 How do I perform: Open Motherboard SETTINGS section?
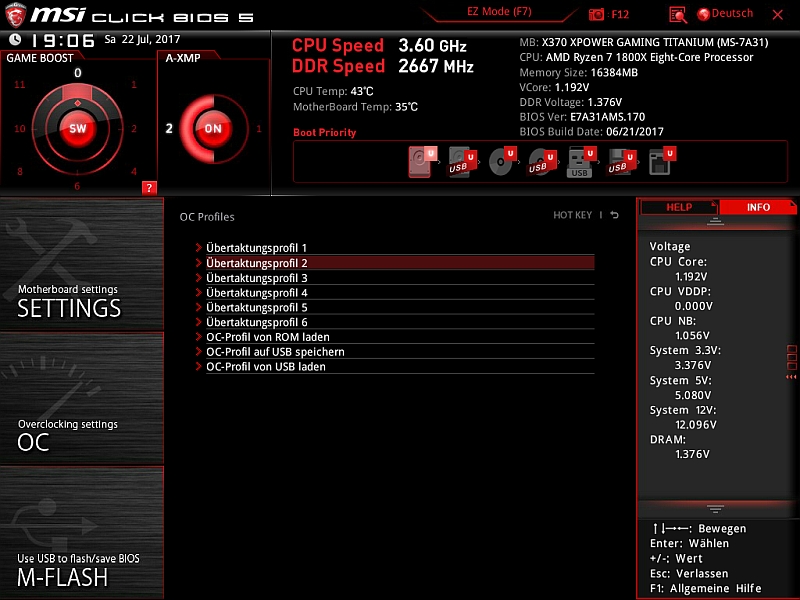coord(82,264)
